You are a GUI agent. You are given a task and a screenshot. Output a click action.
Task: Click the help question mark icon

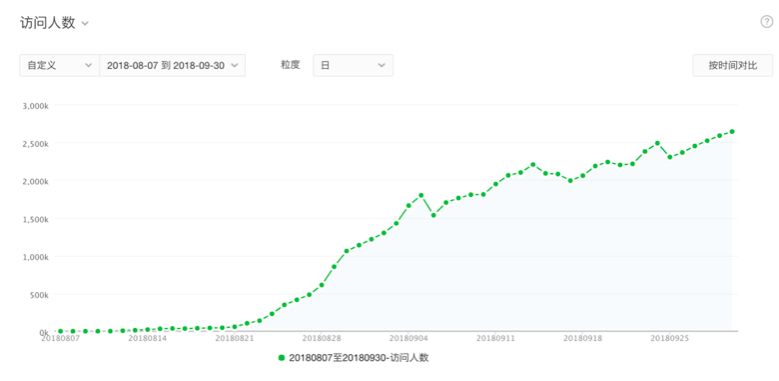tap(767, 22)
